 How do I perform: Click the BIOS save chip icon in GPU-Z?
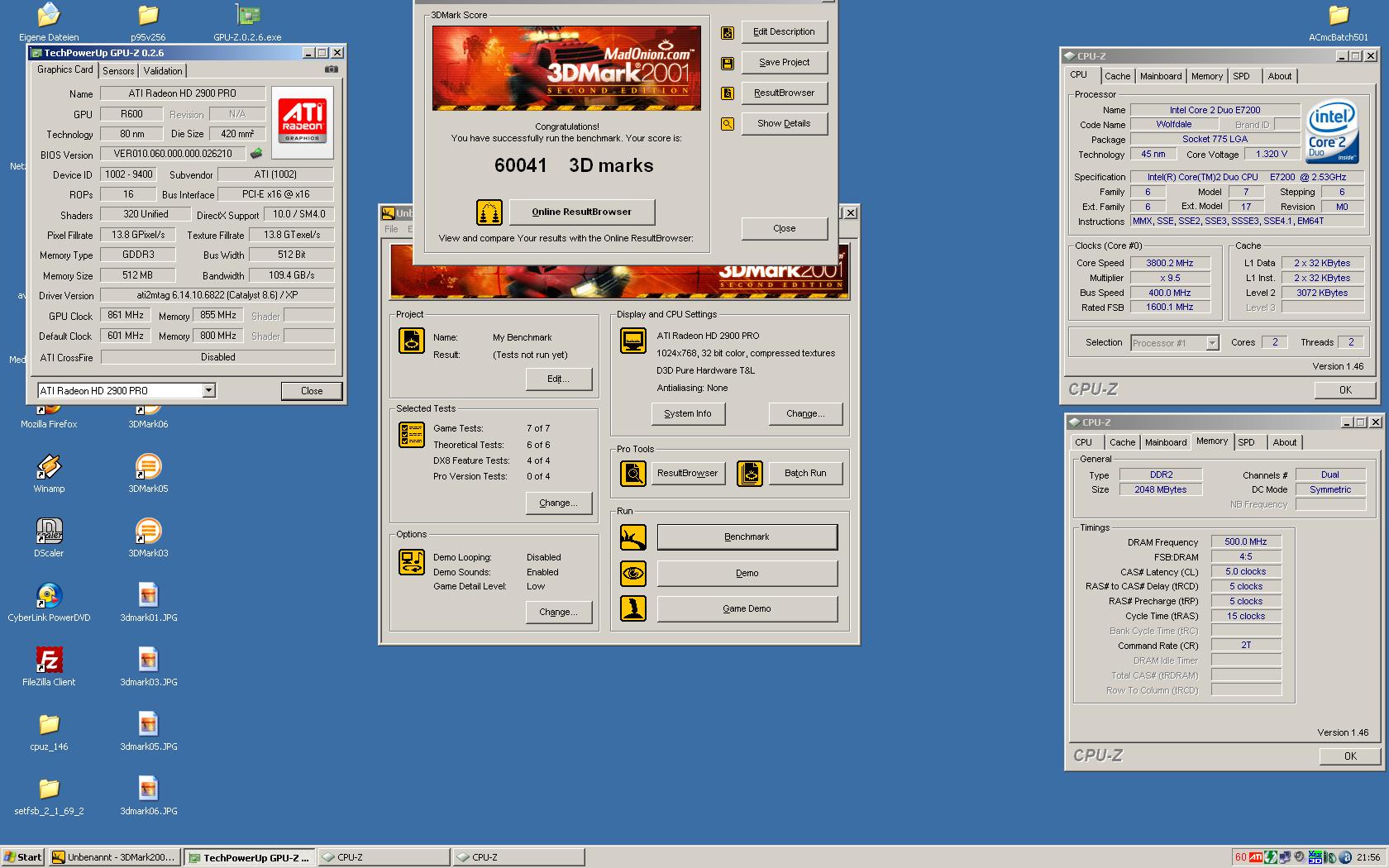pyautogui.click(x=256, y=153)
